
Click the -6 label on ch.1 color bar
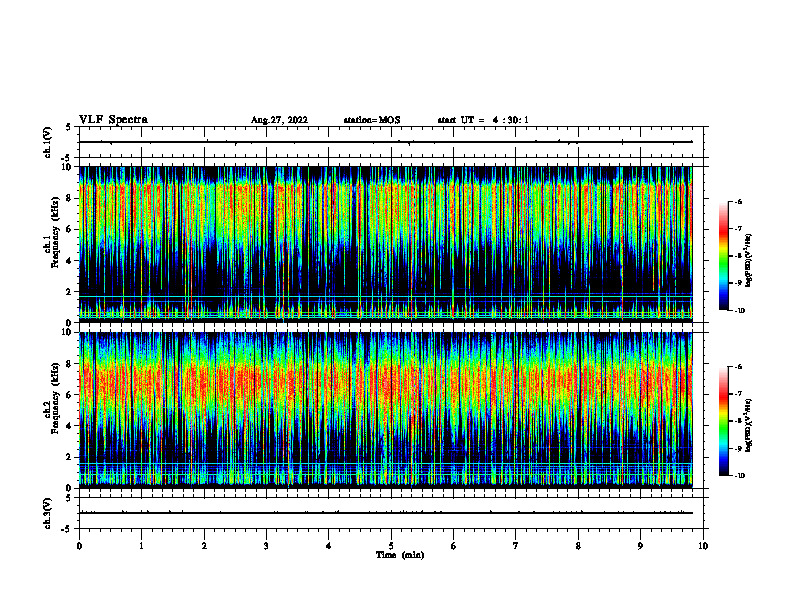click(738, 202)
